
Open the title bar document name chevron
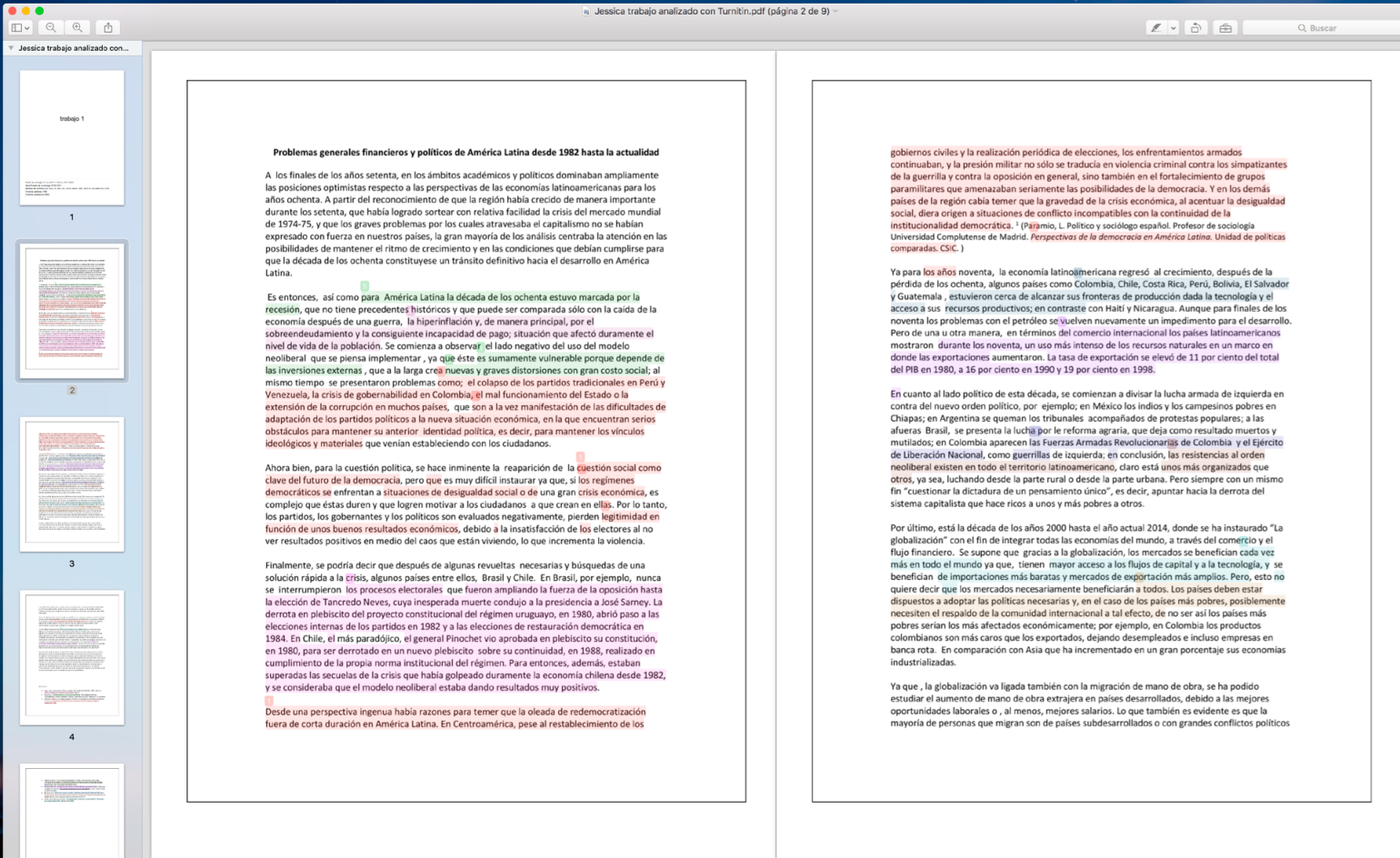click(835, 11)
